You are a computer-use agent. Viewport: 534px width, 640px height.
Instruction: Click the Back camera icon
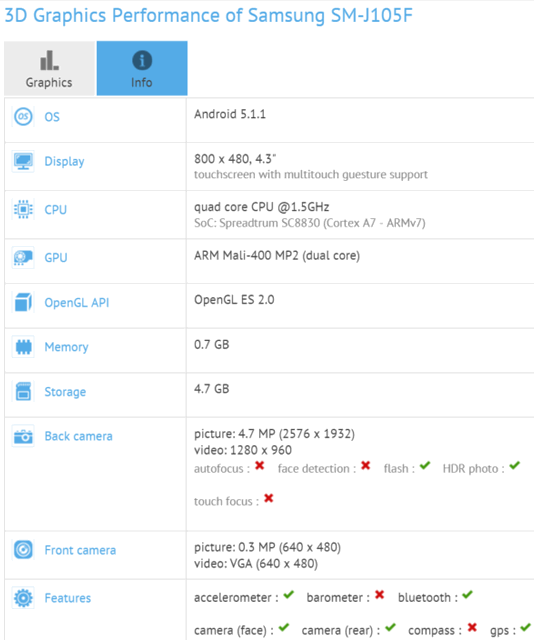(x=23, y=436)
